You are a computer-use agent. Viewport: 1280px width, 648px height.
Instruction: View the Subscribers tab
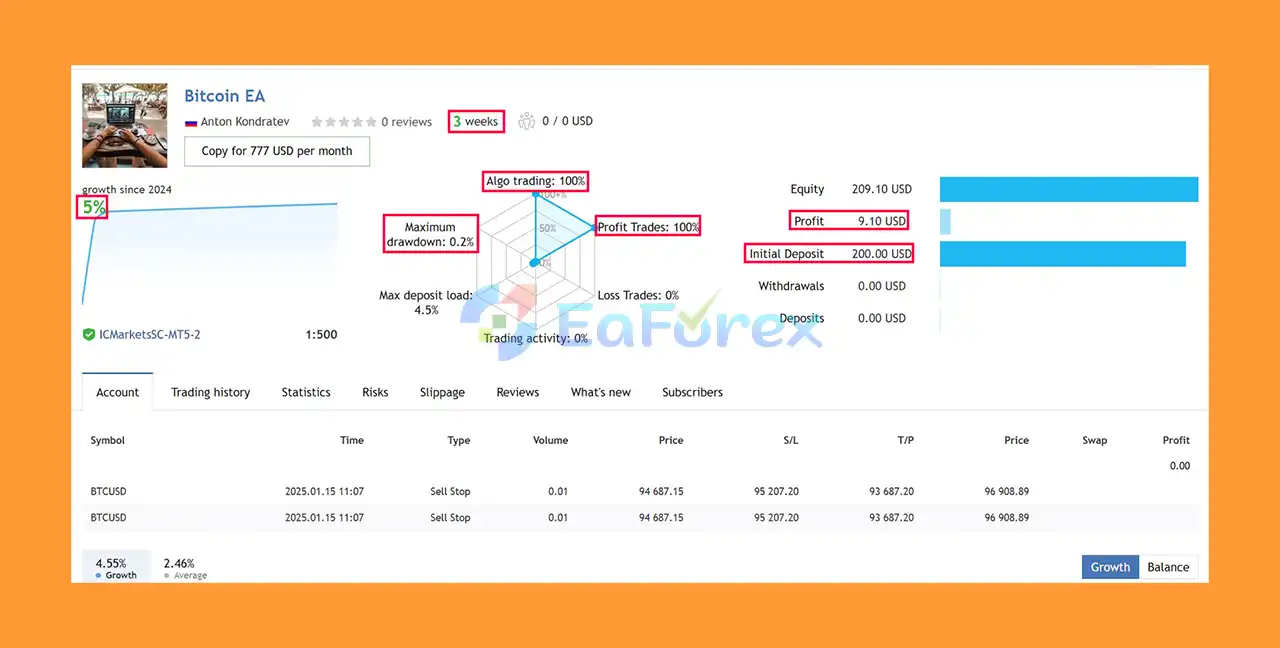692,392
